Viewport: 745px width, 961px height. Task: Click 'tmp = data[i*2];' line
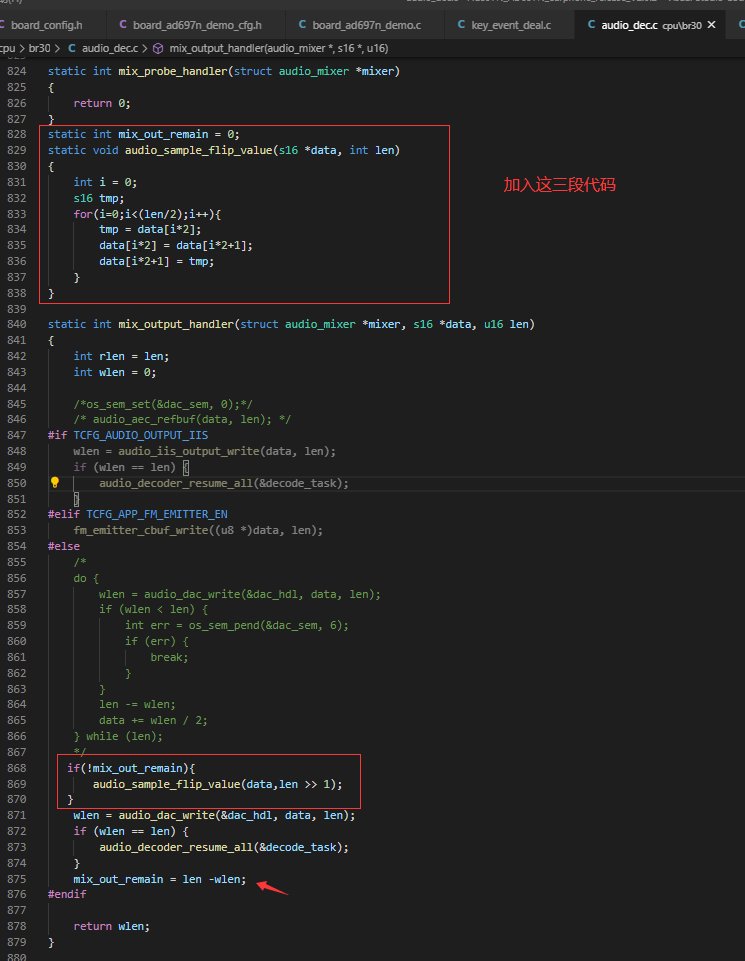click(150, 229)
